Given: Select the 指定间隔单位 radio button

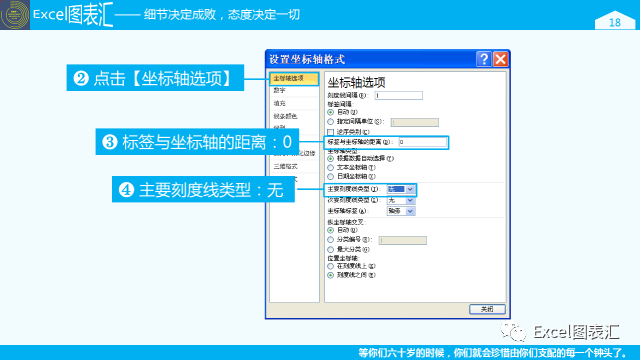Looking at the screenshot, I should point(331,122).
